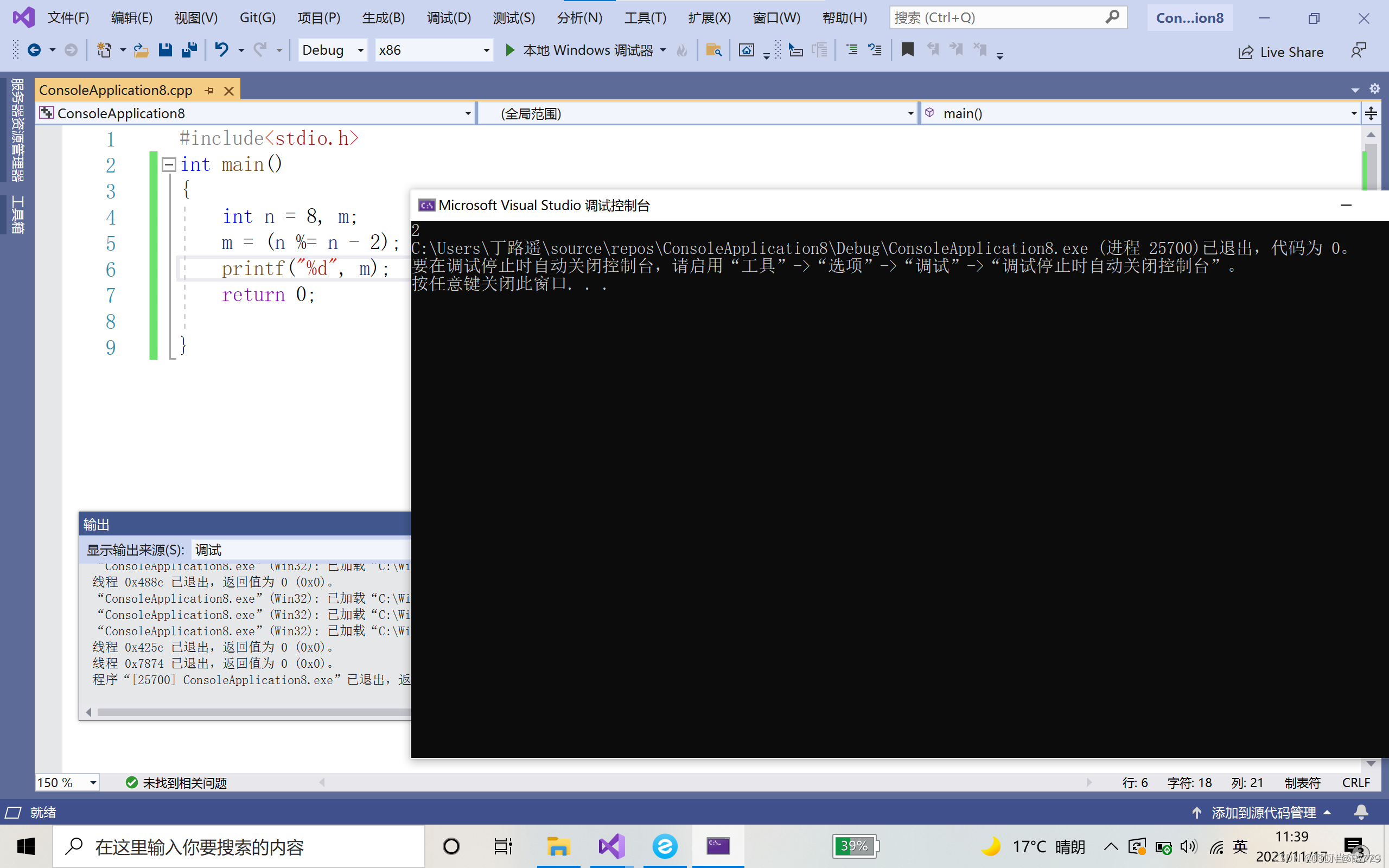Click the 搜索 (Ctrl+Q) search box
The width and height of the screenshot is (1389, 868).
(997, 18)
